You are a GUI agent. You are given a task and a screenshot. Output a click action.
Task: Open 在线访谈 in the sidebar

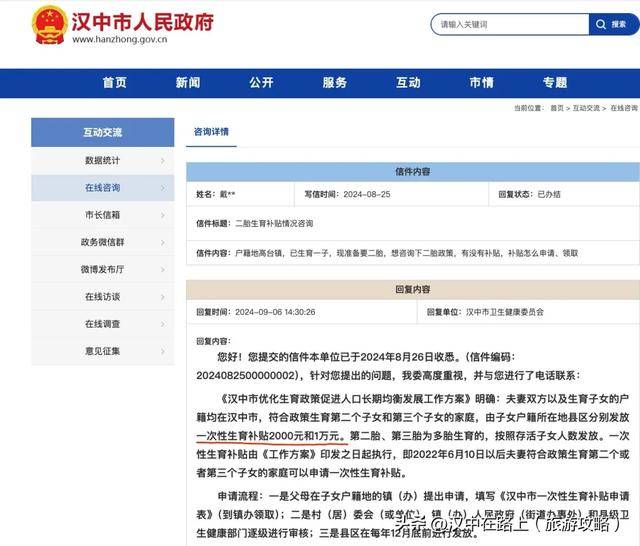pyautogui.click(x=102, y=297)
